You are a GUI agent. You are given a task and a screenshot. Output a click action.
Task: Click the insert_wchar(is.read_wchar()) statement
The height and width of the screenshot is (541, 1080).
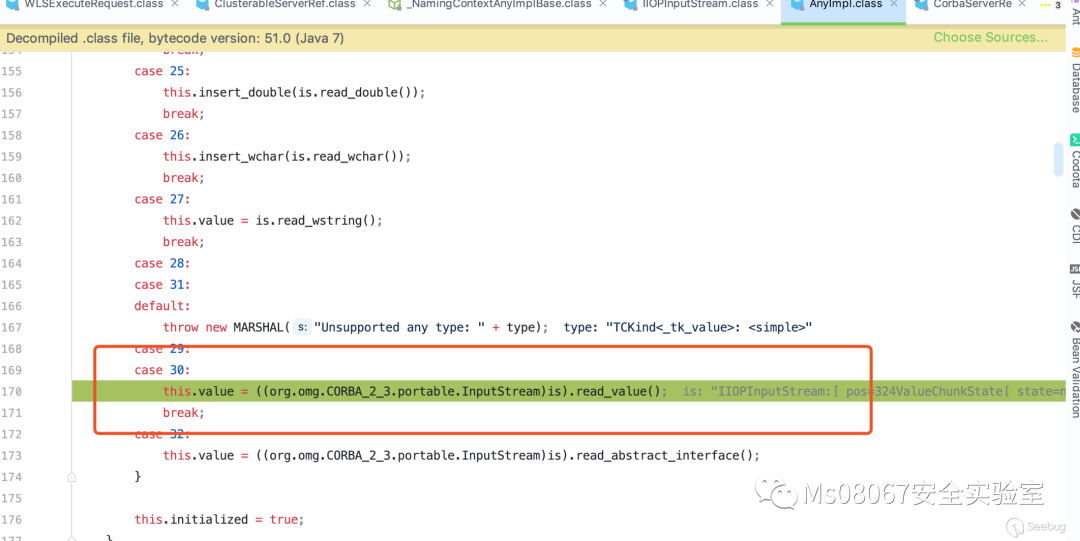(x=287, y=156)
